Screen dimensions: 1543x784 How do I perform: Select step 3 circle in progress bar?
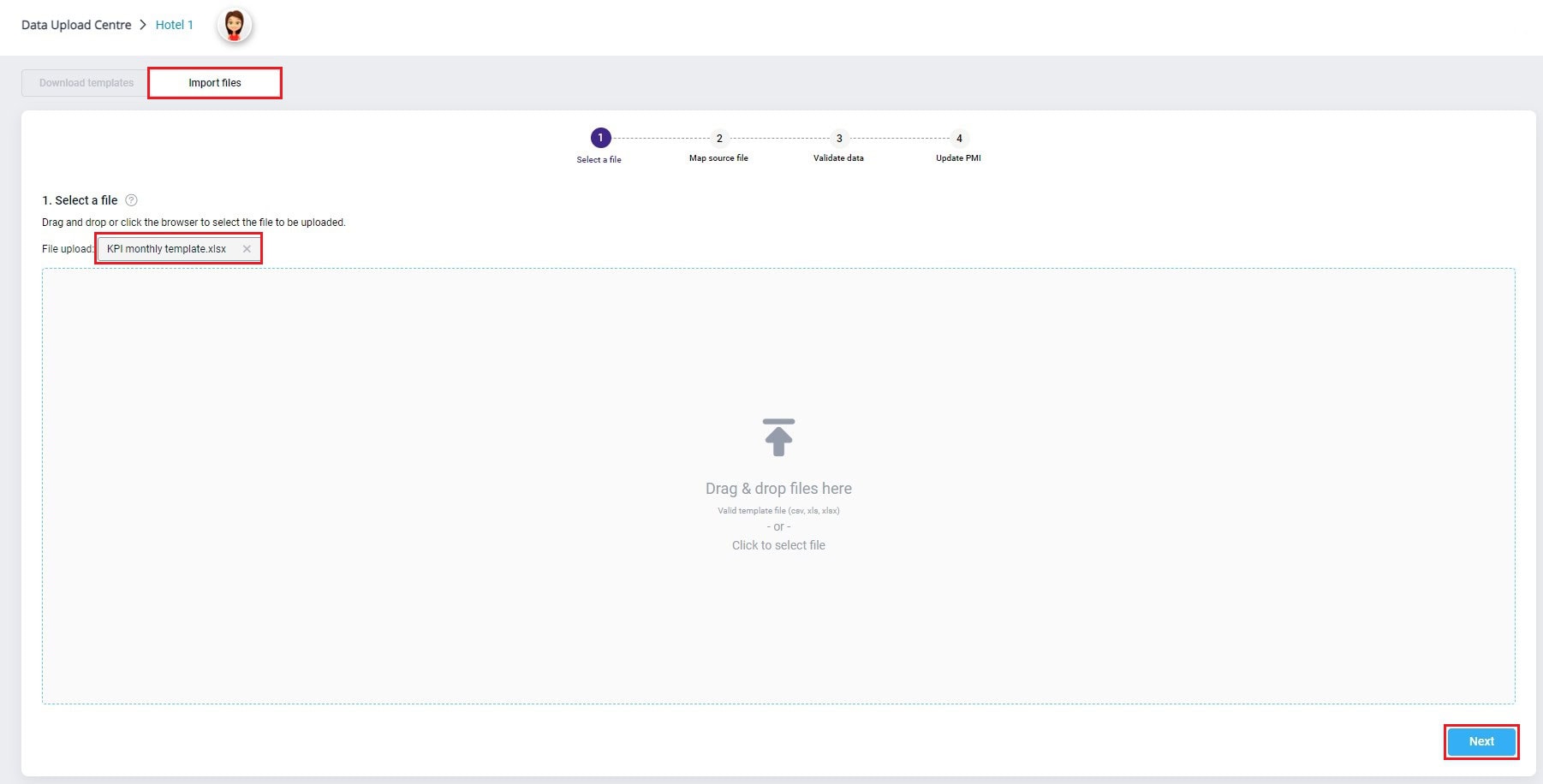pyautogui.click(x=839, y=138)
